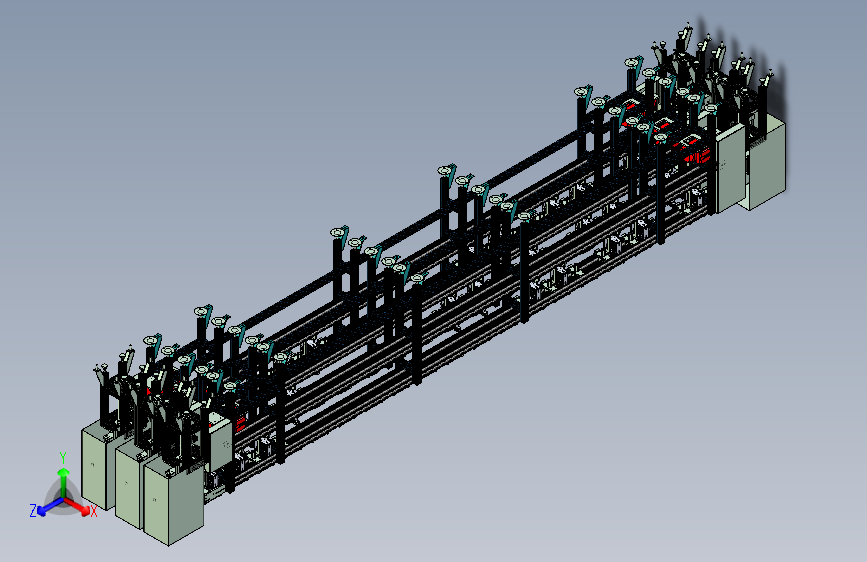Click the green Y axis arrow of the triad

(64, 482)
